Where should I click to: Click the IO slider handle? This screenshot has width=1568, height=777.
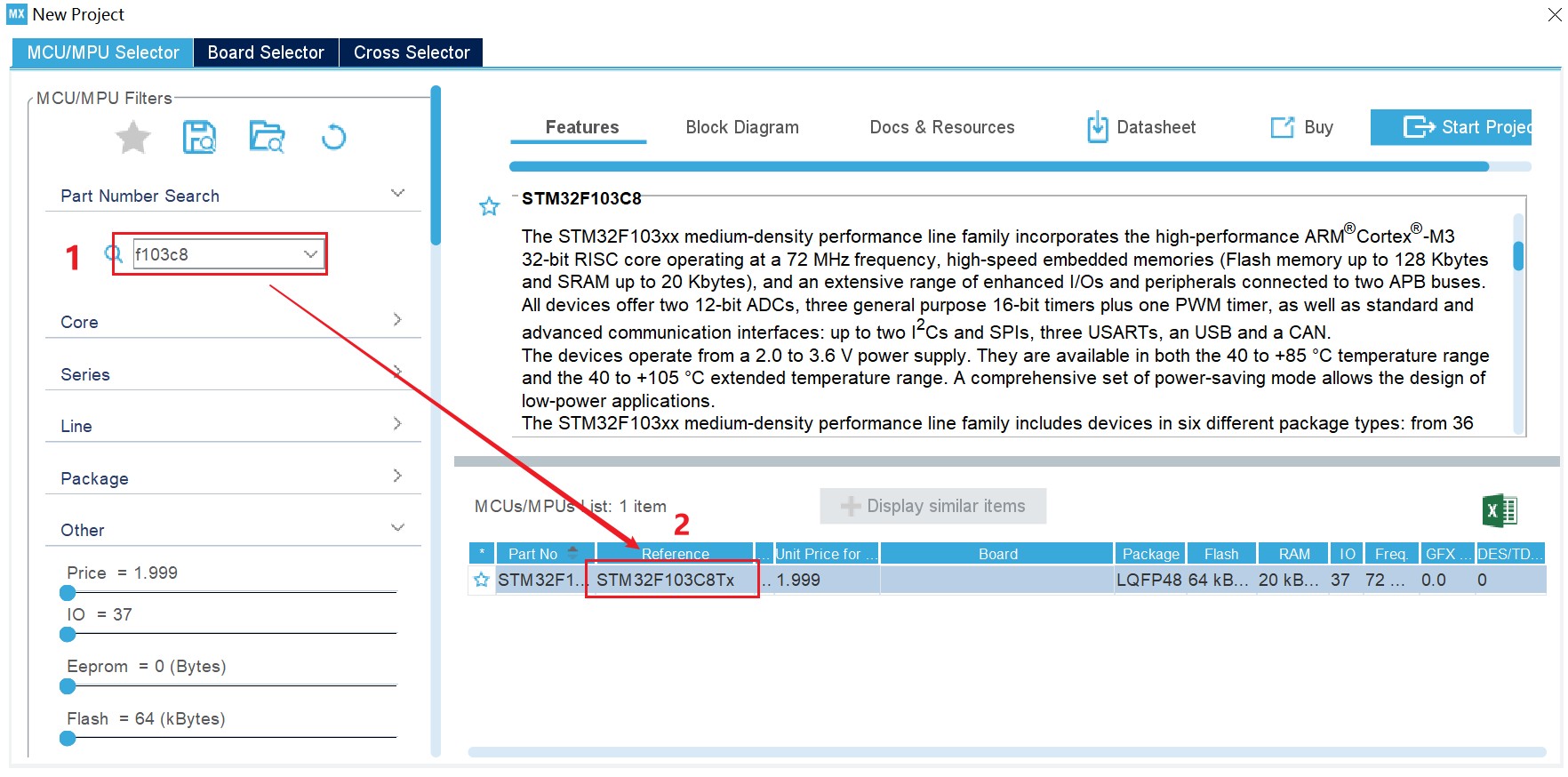tap(68, 635)
